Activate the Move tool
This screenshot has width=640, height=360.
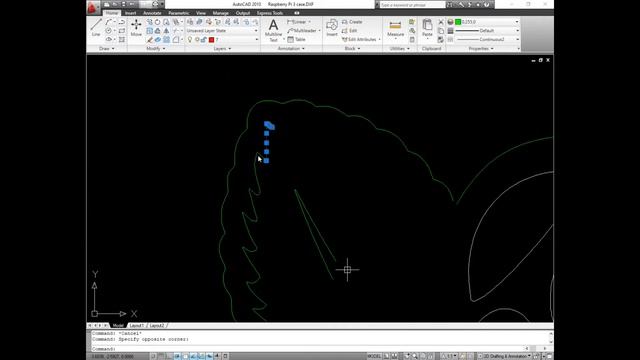coord(136,28)
